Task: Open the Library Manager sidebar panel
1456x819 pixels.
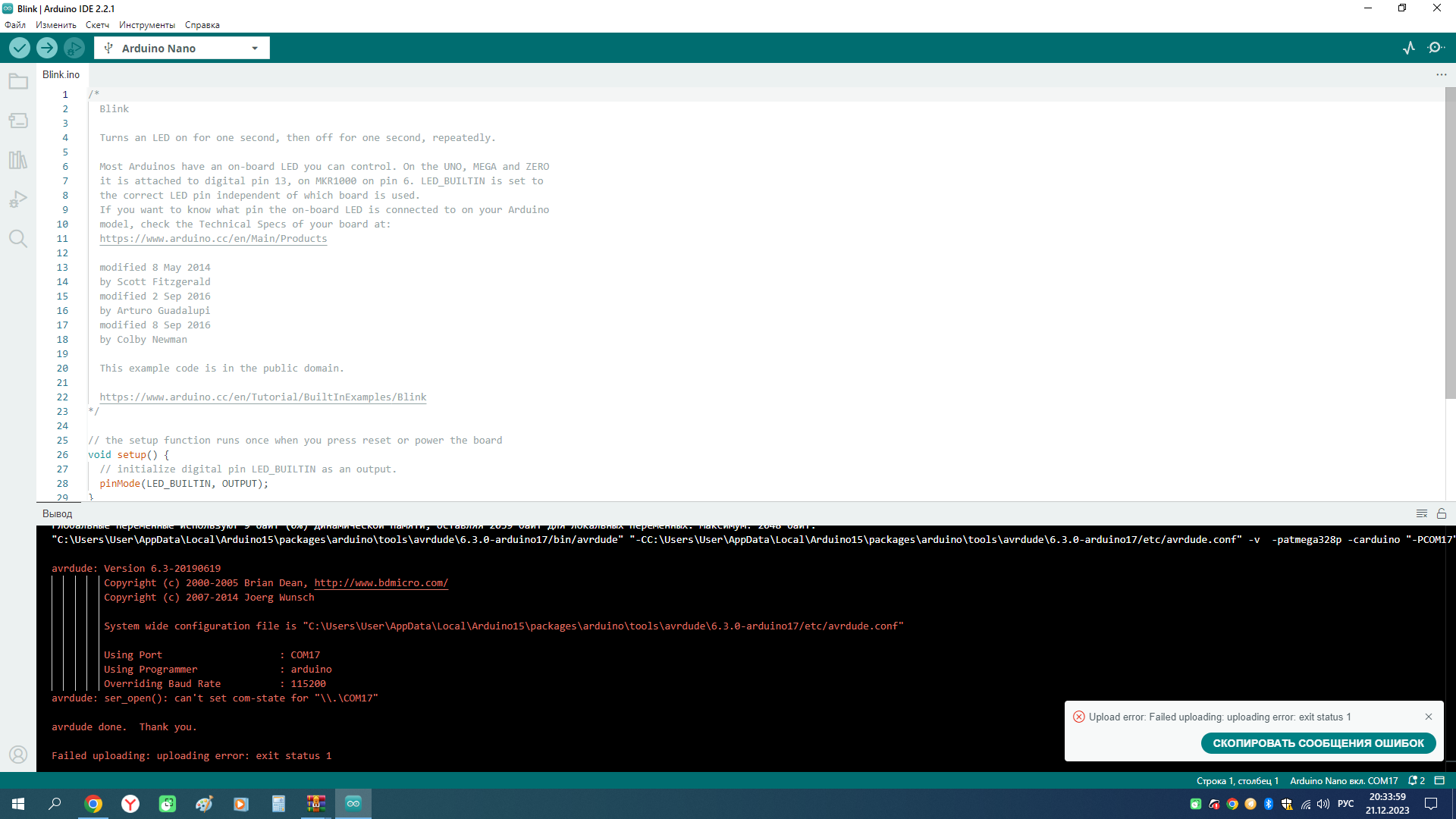Action: click(18, 160)
